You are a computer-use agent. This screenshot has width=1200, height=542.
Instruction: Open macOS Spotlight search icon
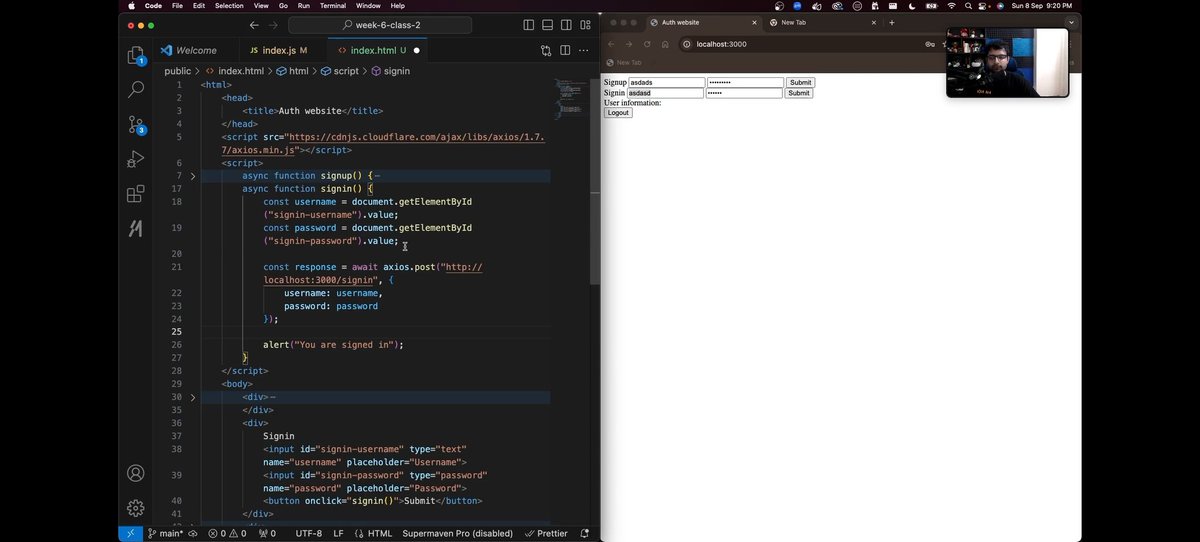(967, 6)
